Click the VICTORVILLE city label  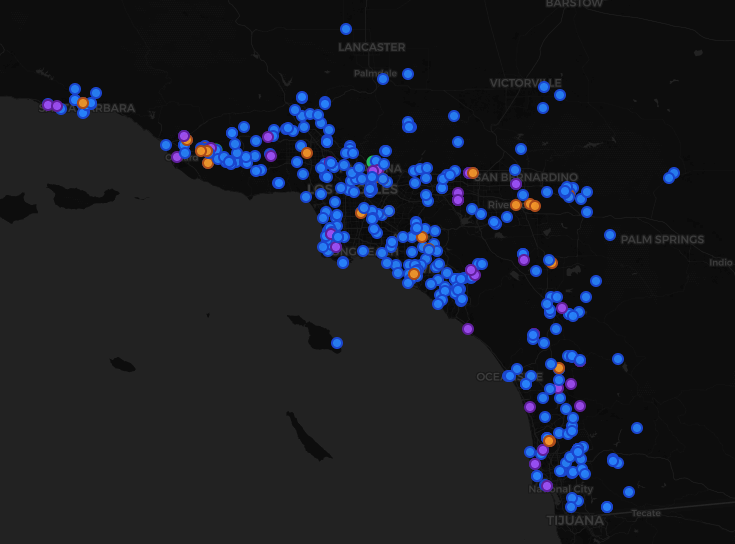(x=525, y=83)
